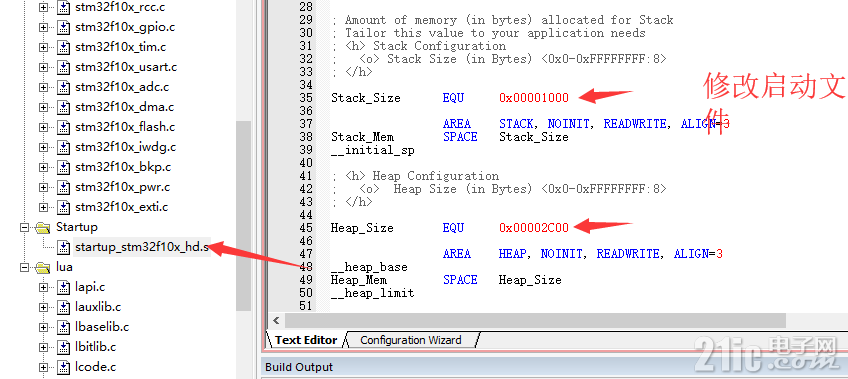Click the stm32f10x_gpio.c file icon
Viewport: 848px width, 379px height.
[64, 28]
